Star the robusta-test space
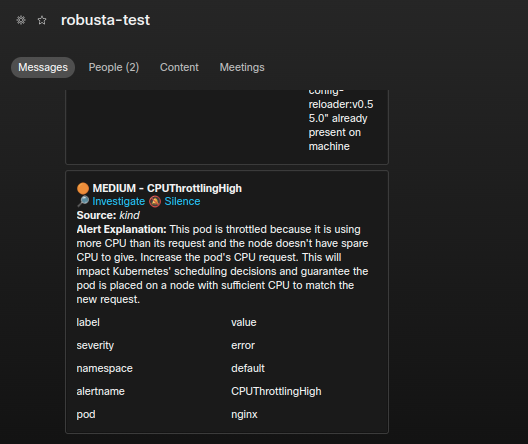This screenshot has width=528, height=444. [x=42, y=20]
